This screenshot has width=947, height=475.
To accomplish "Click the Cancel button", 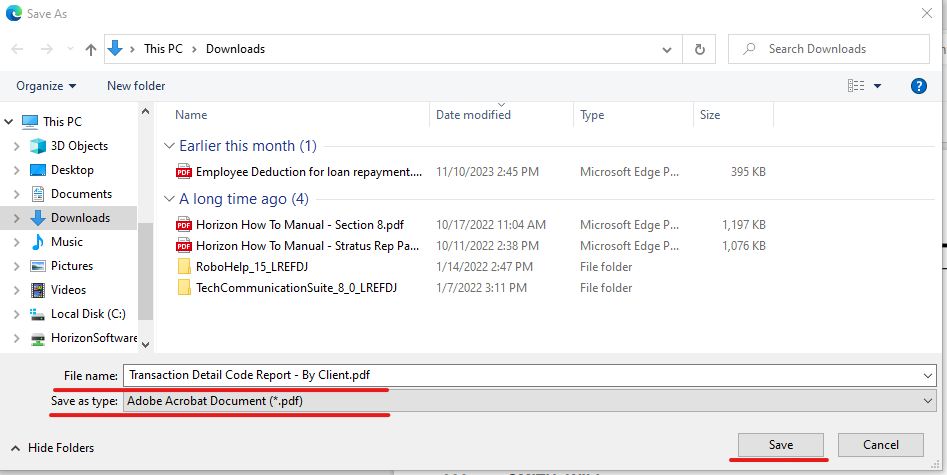I will (880, 445).
